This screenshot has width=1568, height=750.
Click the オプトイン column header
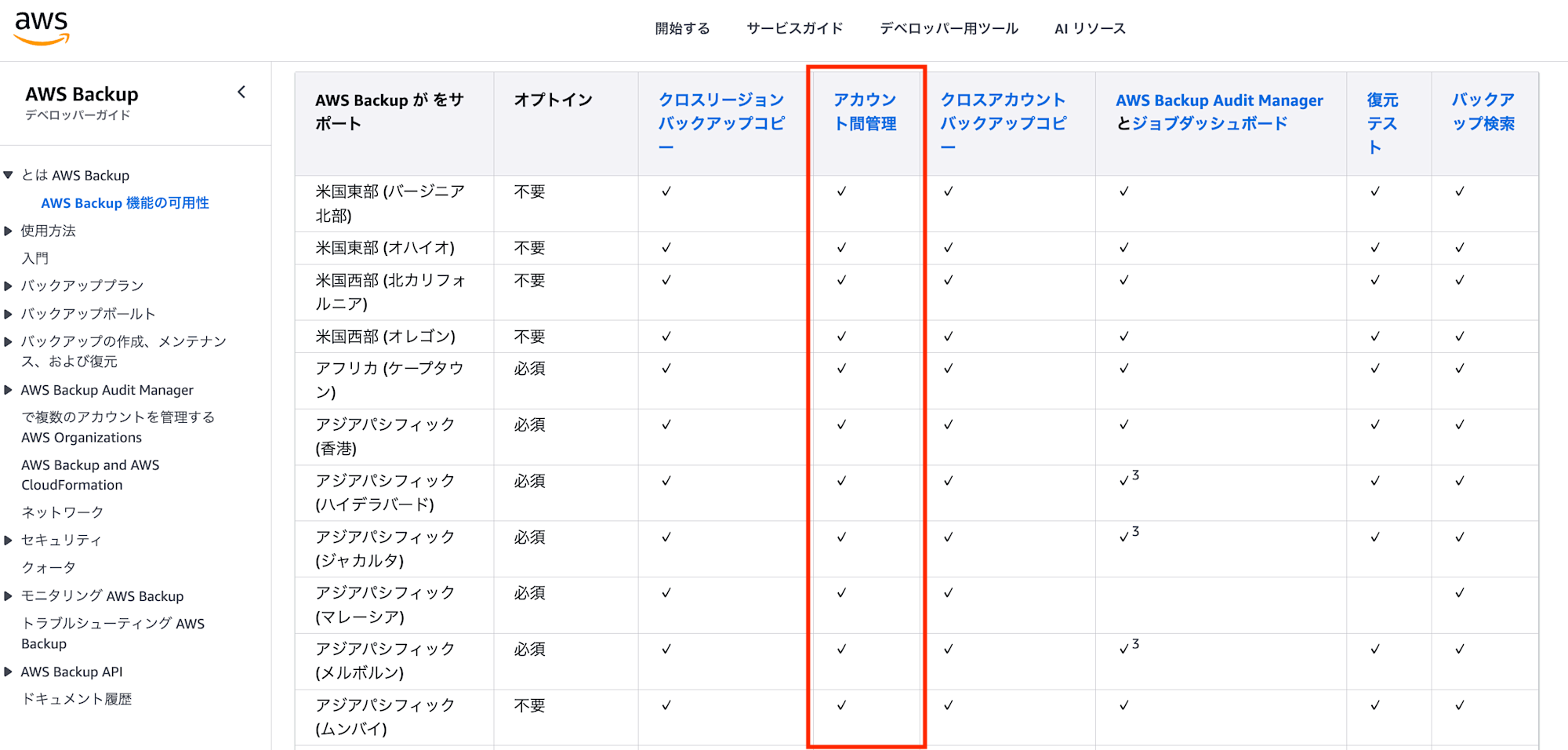point(553,100)
